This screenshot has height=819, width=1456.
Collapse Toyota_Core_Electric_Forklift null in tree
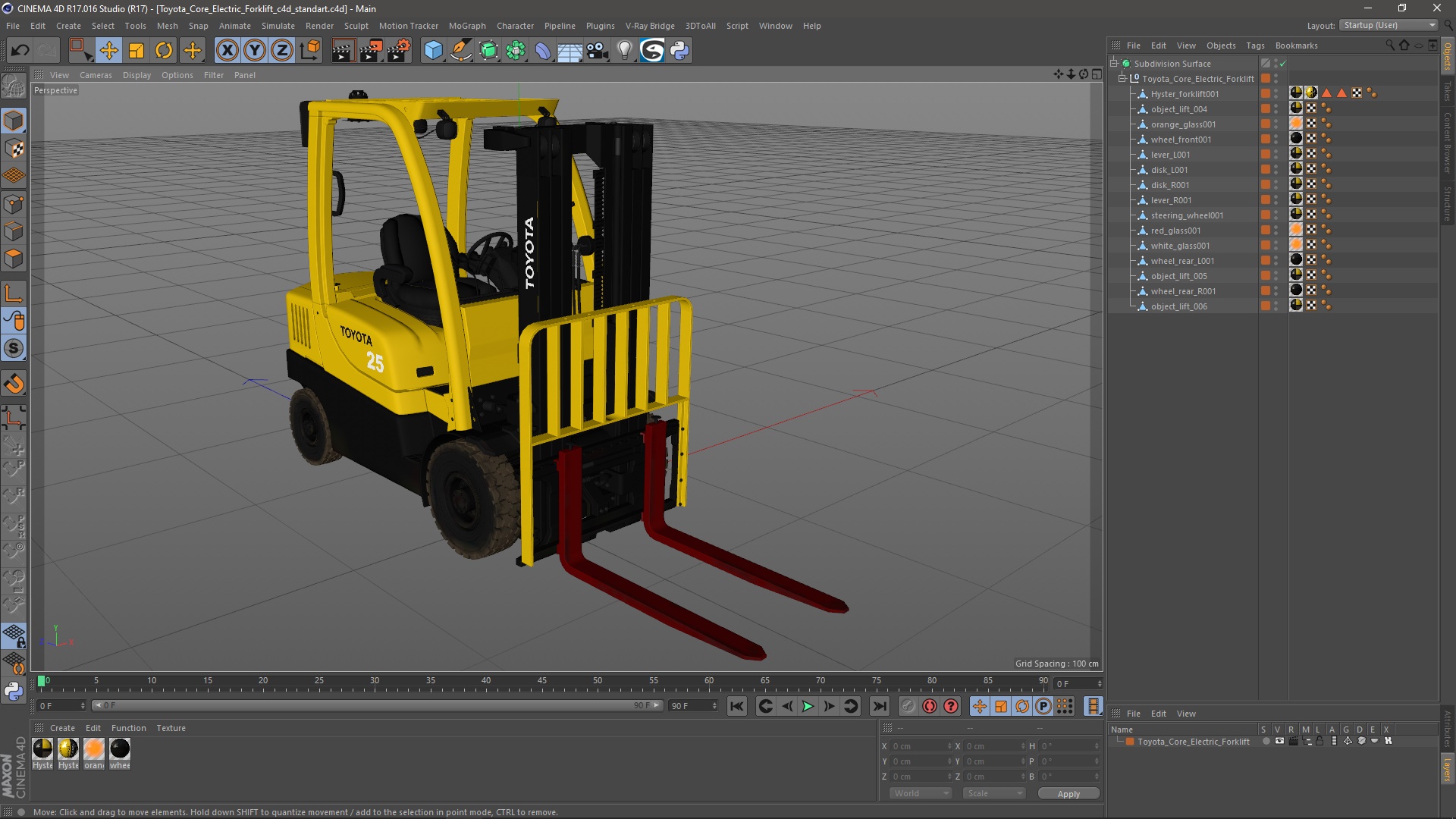(1122, 79)
